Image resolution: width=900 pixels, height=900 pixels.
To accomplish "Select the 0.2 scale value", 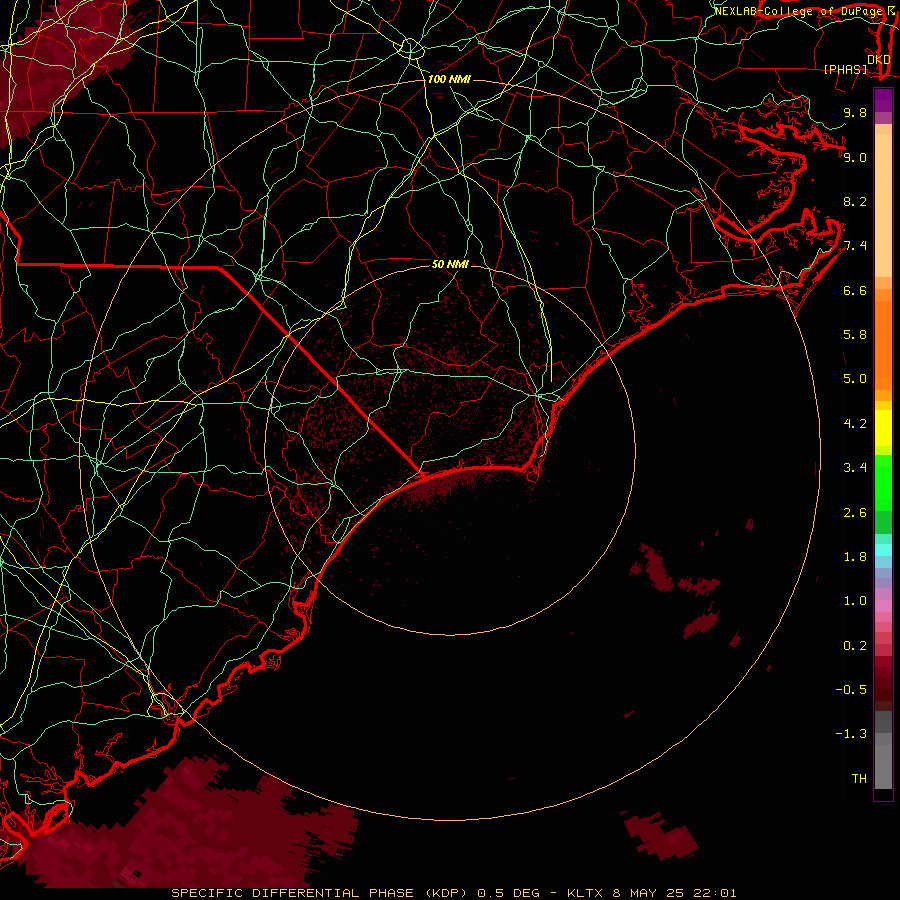I will (x=855, y=646).
